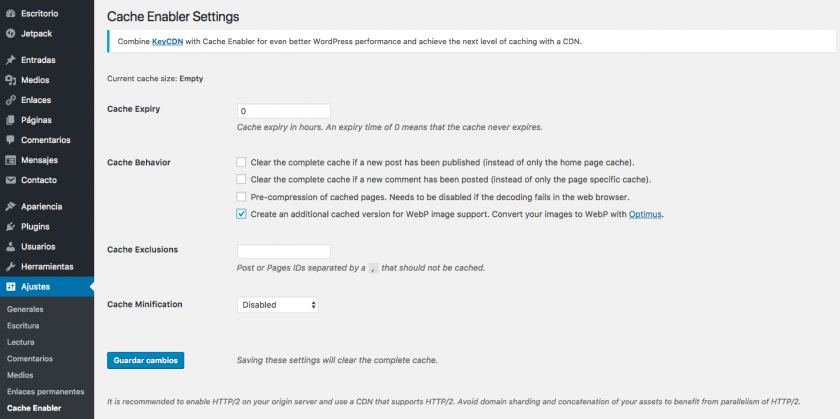Open Jetpack via its sidebar icon
Viewport: 840px width, 419px height.
[10, 33]
